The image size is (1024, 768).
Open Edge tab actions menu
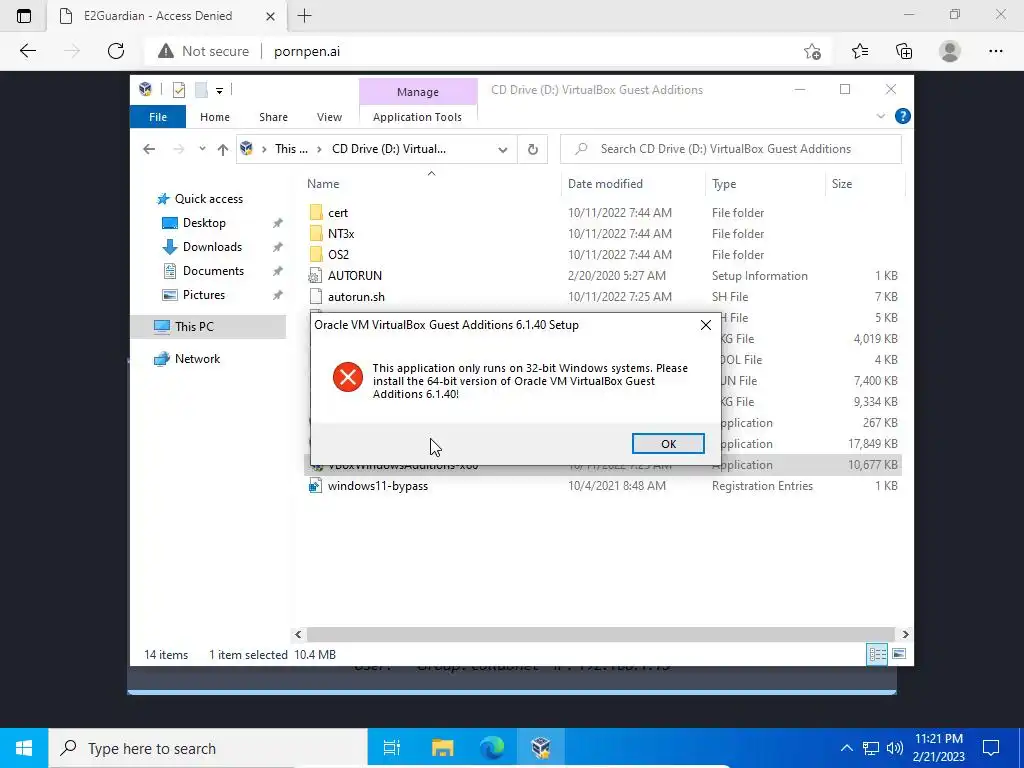click(x=24, y=16)
